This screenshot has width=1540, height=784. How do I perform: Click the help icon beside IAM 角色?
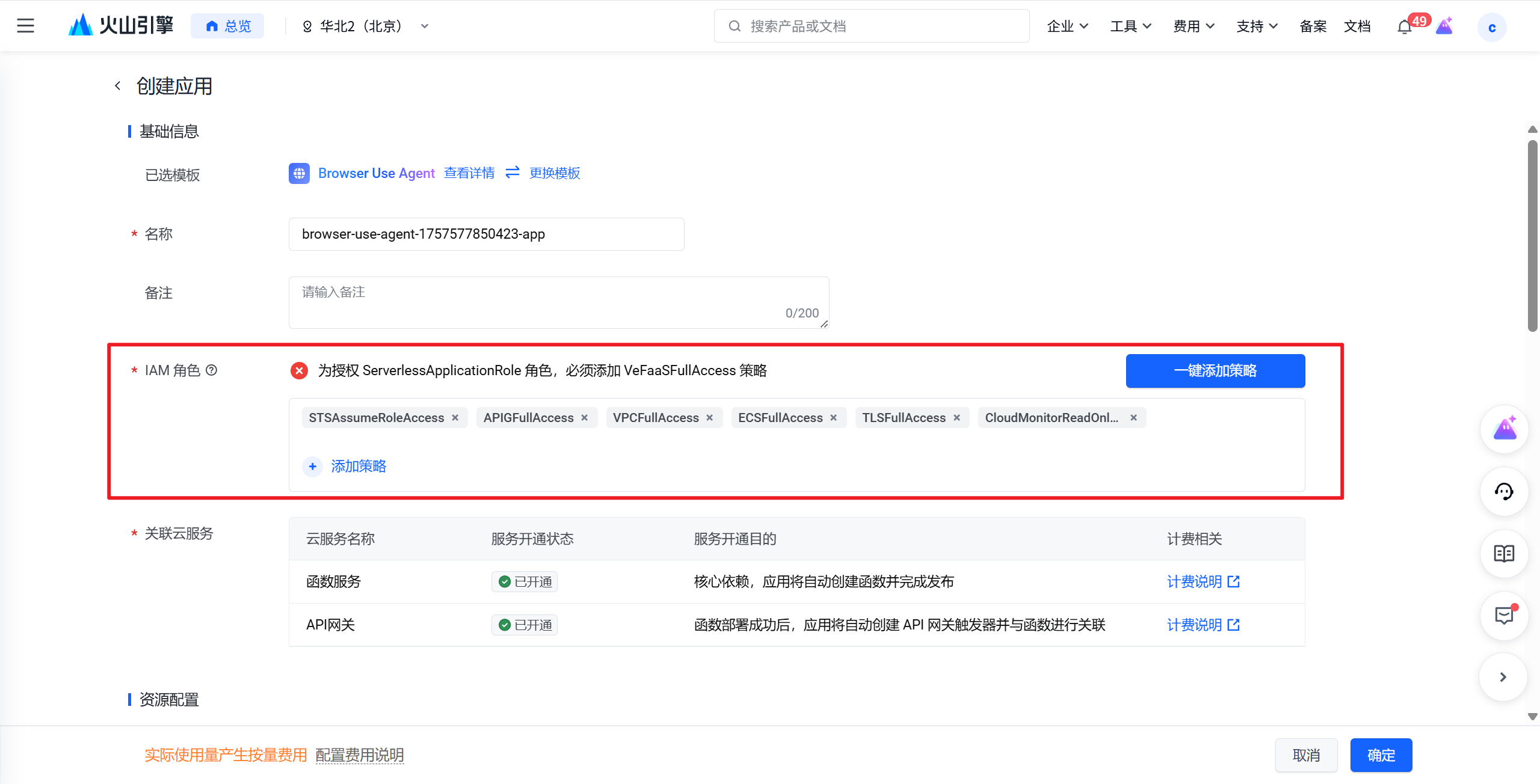click(x=212, y=370)
